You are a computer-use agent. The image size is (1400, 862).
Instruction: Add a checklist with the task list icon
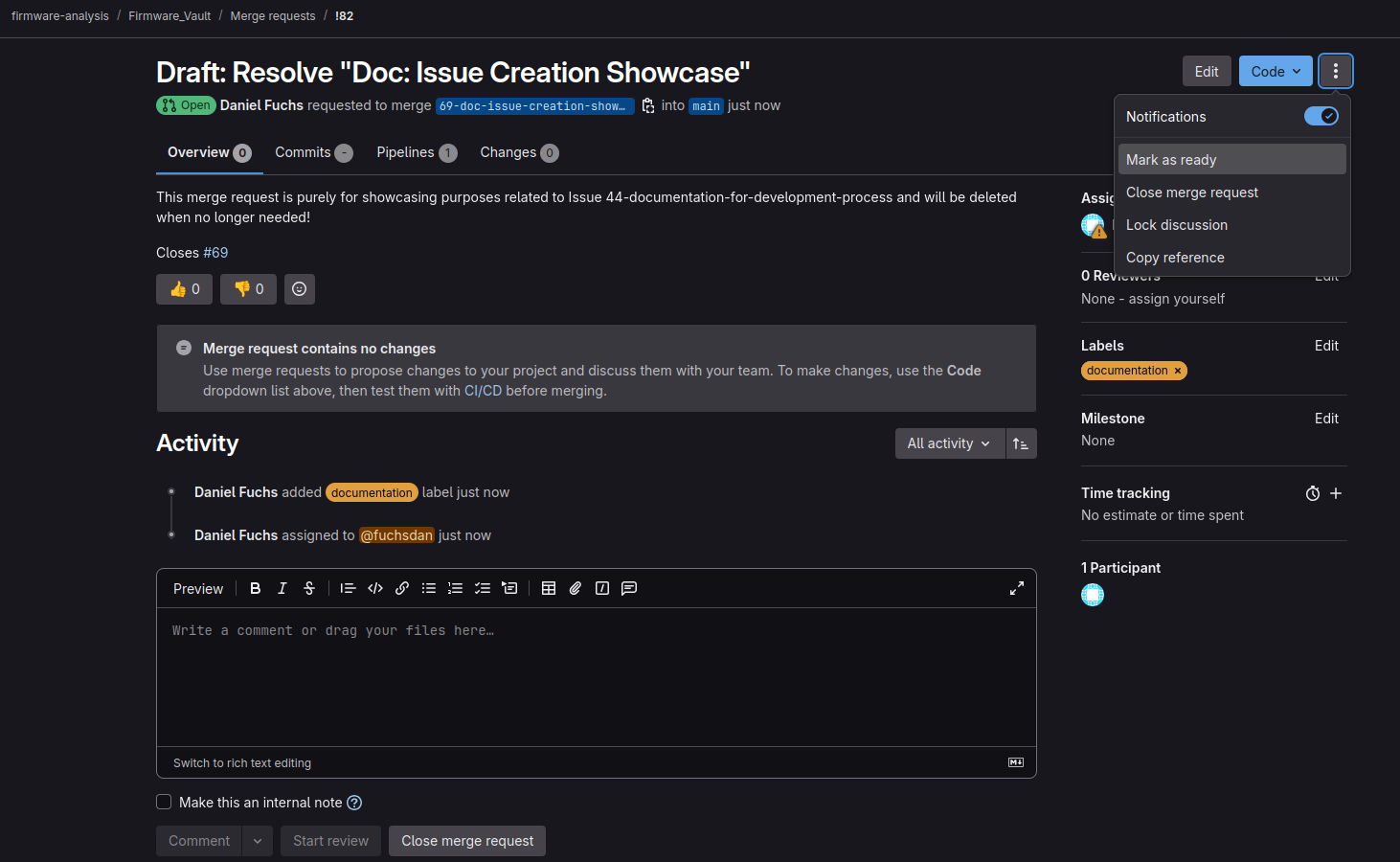tap(483, 588)
